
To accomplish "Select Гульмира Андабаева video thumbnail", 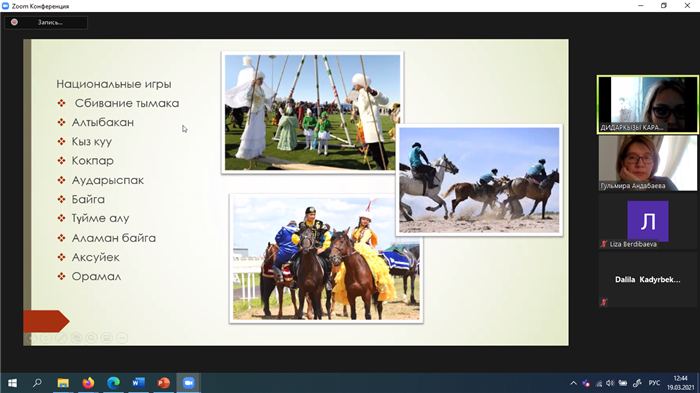I will (648, 163).
